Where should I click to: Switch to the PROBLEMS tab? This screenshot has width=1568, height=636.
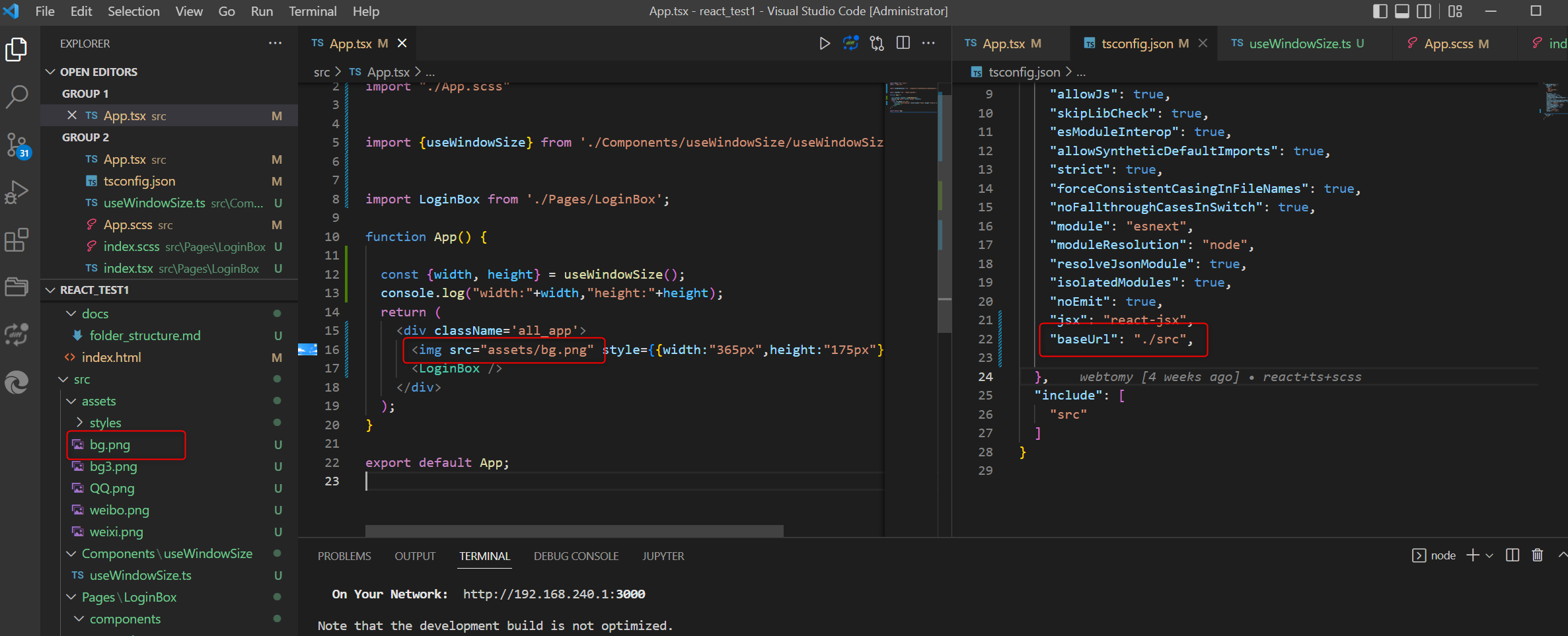344,556
